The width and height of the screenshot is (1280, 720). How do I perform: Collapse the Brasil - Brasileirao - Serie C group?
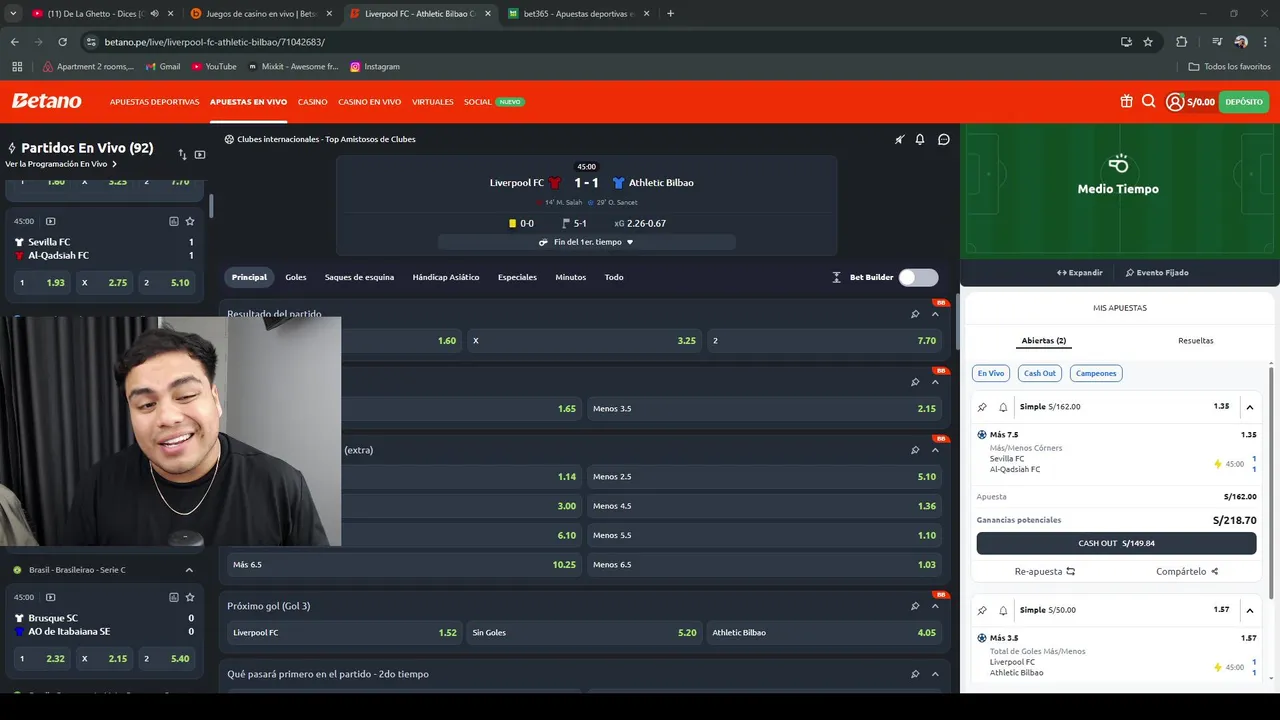[x=189, y=570]
